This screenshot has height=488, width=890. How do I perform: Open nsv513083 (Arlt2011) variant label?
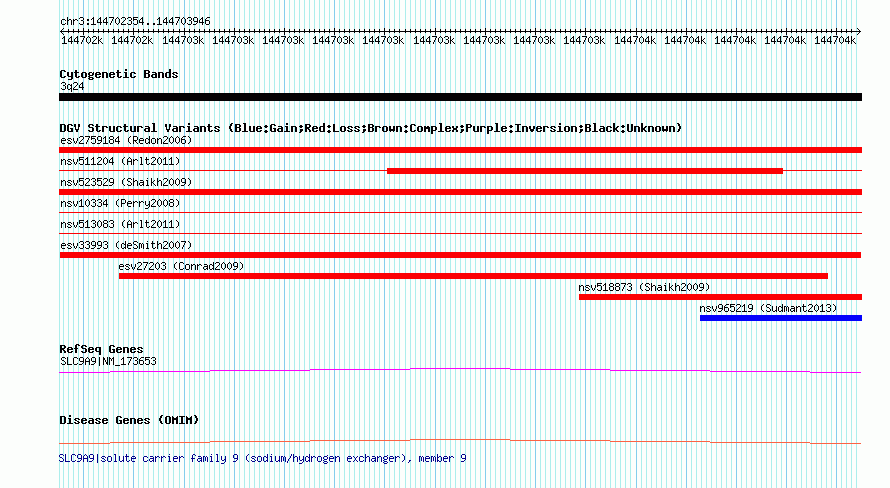point(120,224)
